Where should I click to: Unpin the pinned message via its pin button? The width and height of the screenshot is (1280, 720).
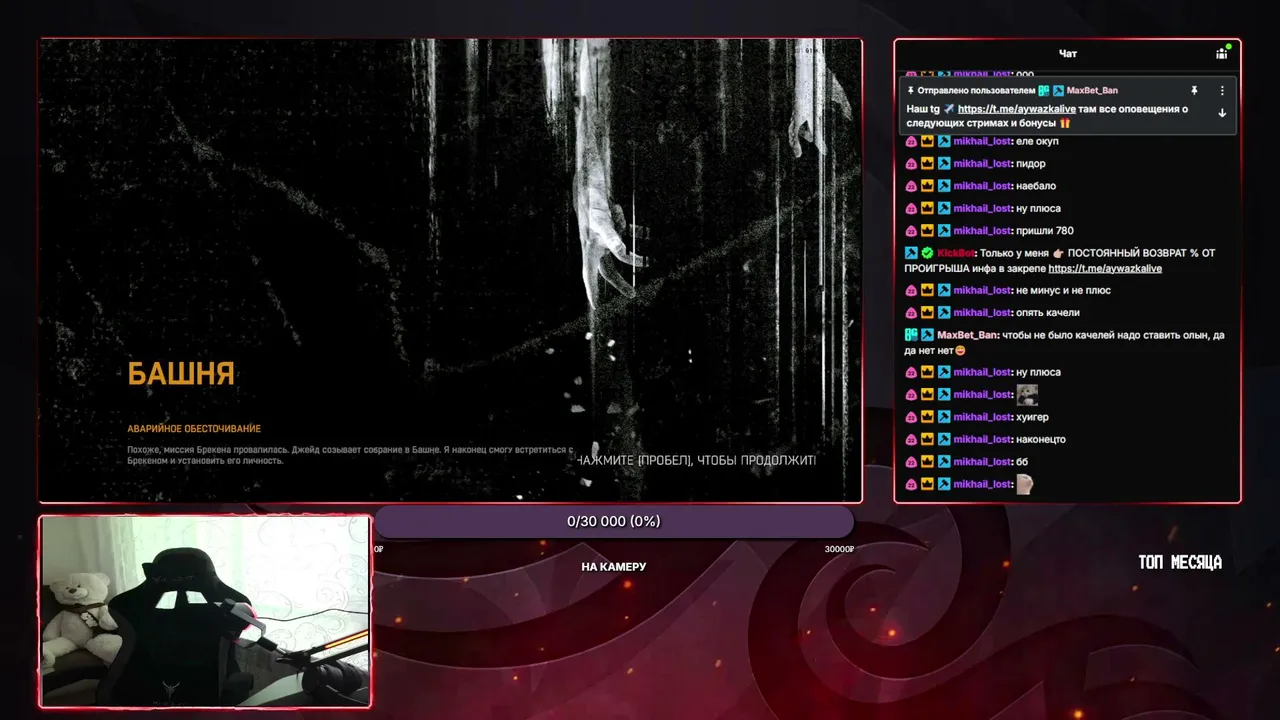1193,90
